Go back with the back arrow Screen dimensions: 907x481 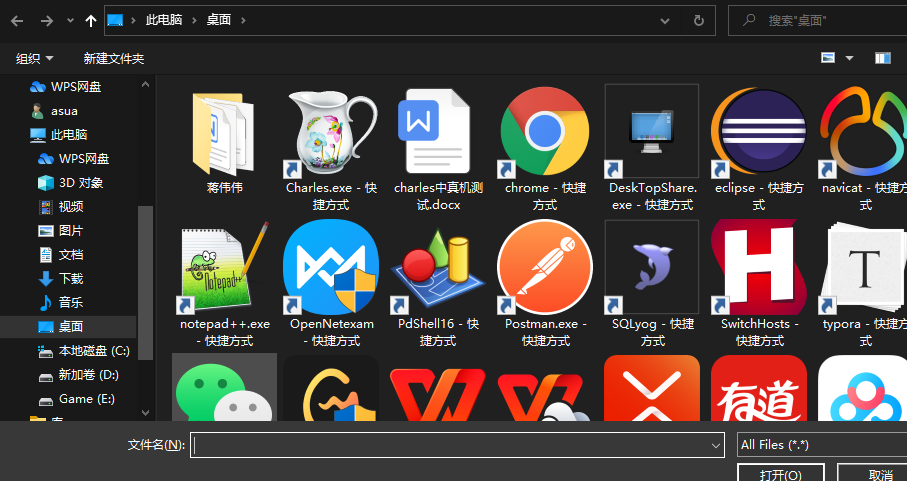click(x=17, y=21)
